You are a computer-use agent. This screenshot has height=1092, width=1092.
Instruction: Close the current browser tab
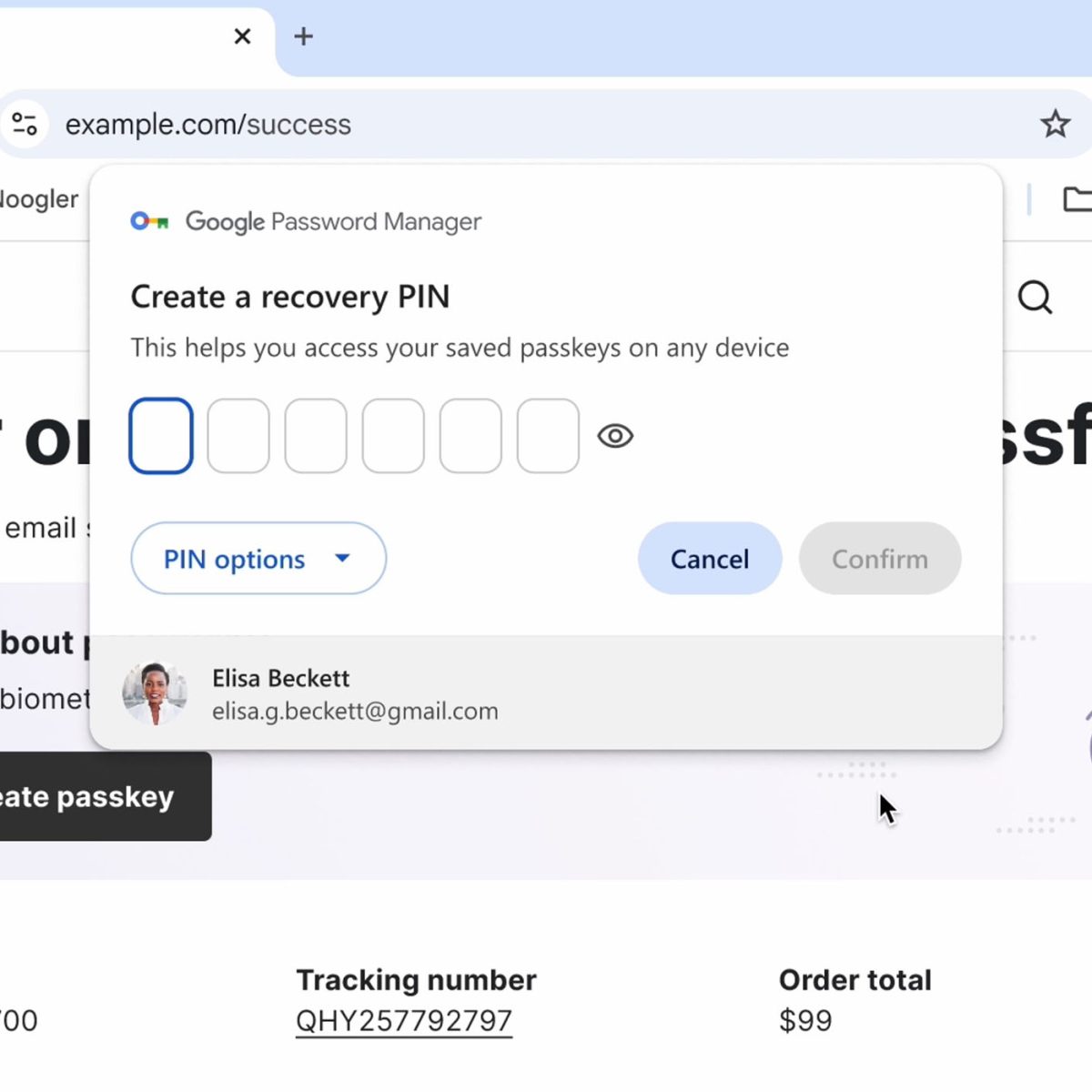coord(242,36)
